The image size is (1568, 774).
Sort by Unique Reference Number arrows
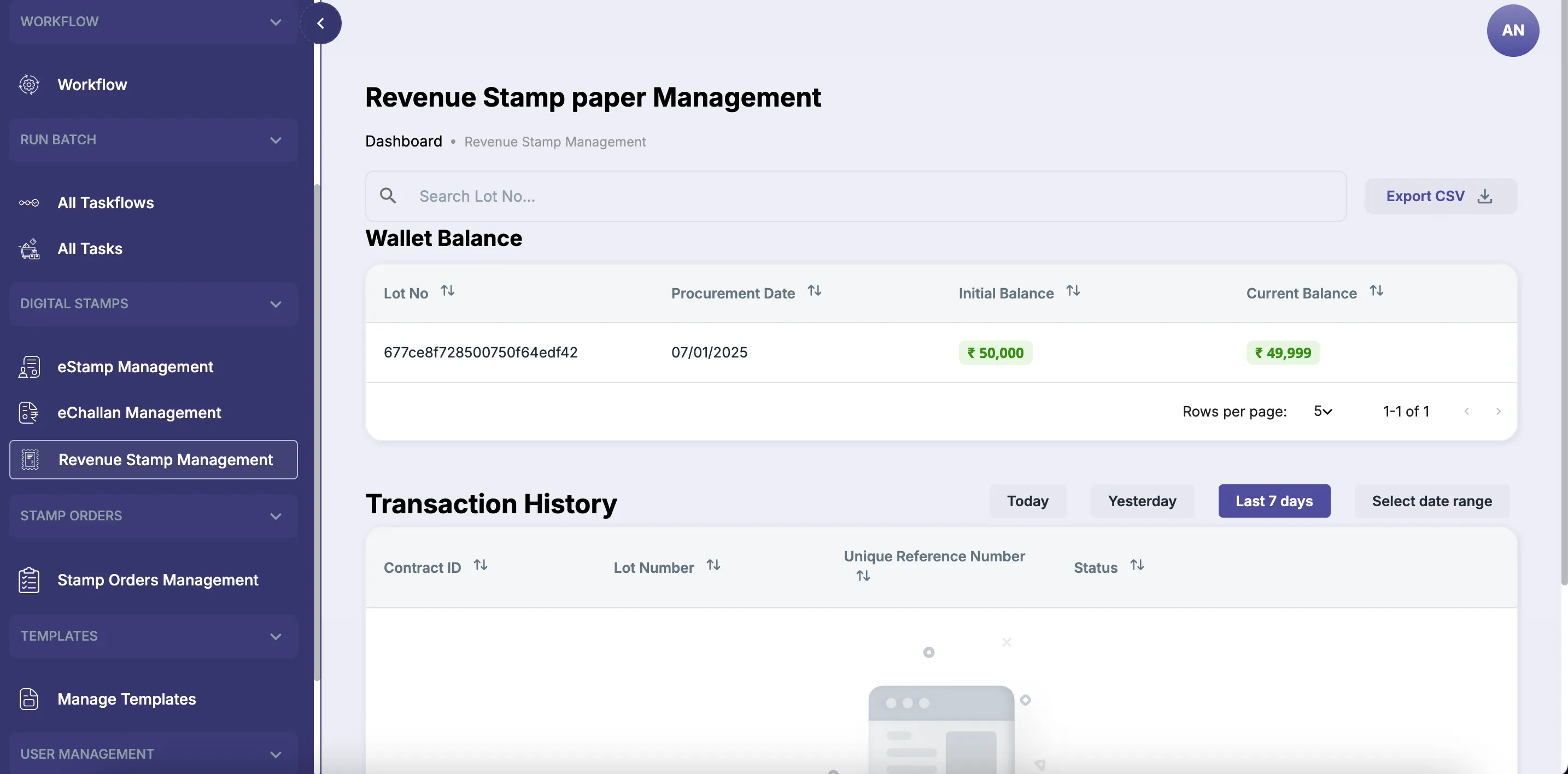(863, 576)
